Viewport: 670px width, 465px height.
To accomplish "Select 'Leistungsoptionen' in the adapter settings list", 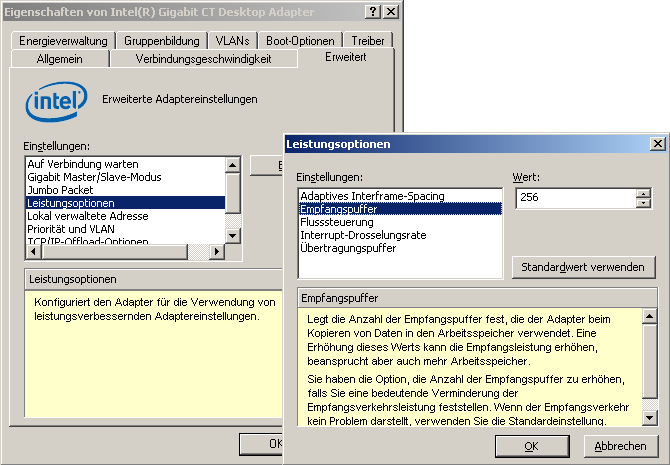I will (x=126, y=203).
